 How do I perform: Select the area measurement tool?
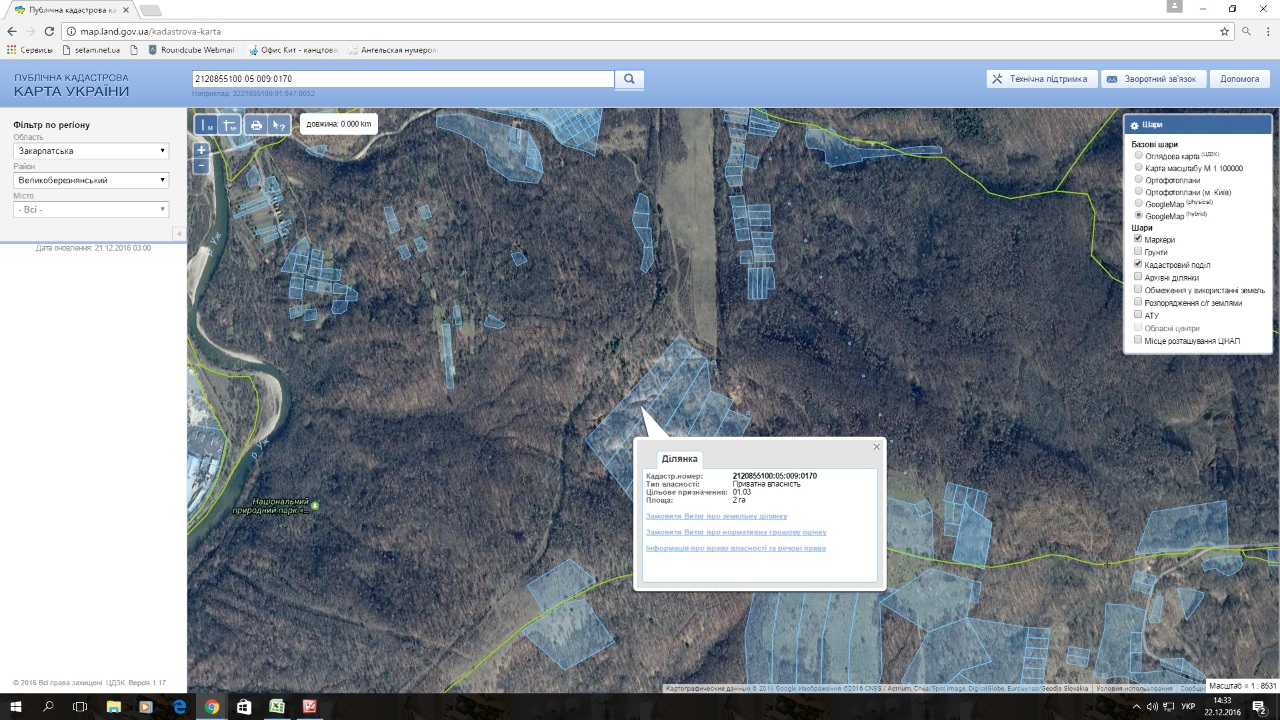pyautogui.click(x=230, y=125)
